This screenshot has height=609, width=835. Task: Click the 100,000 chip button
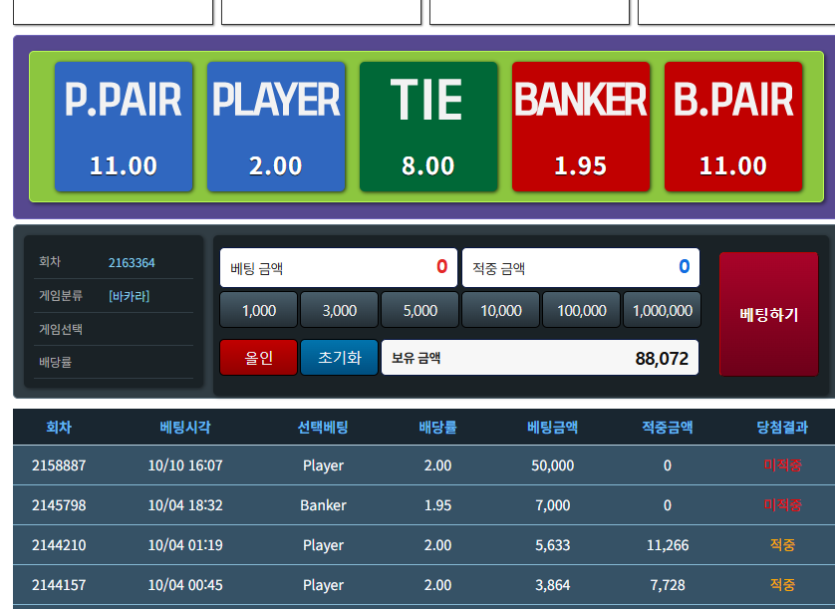582,310
